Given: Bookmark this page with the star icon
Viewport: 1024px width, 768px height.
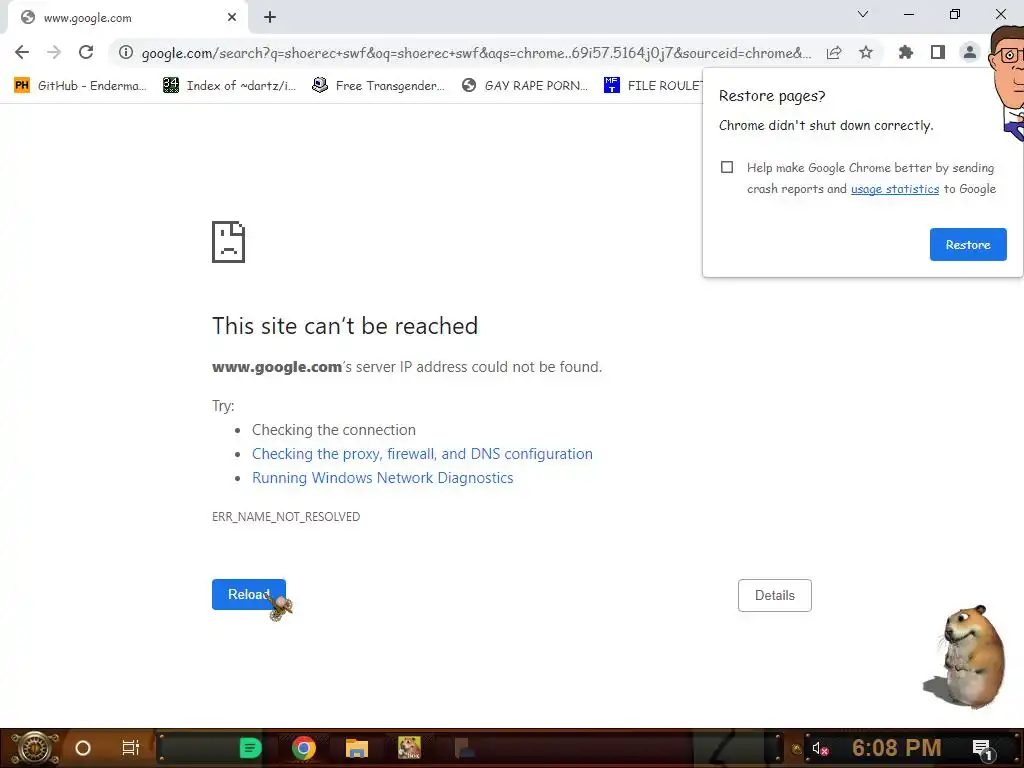Looking at the screenshot, I should click(x=866, y=52).
